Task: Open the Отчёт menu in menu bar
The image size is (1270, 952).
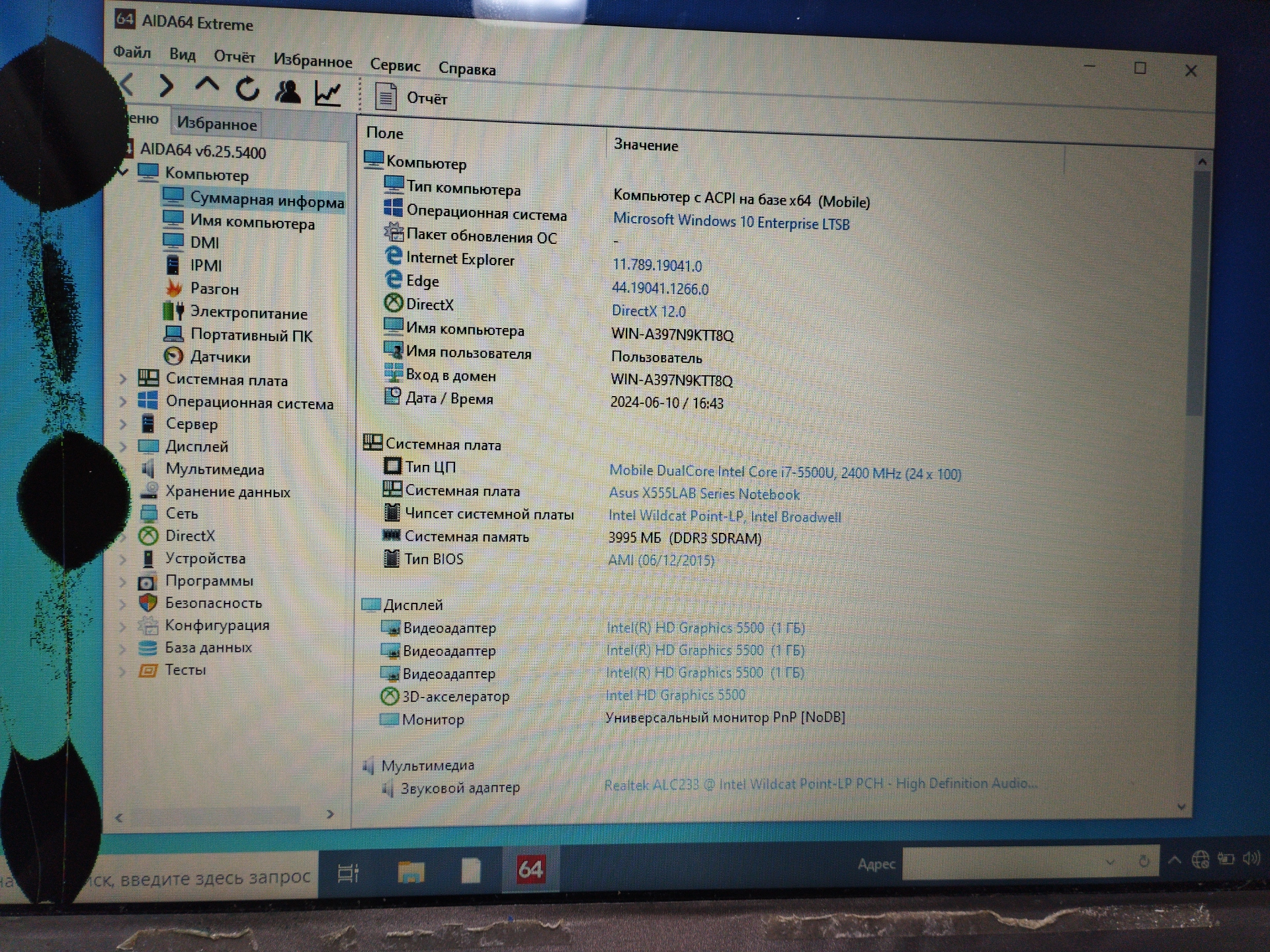Action: 234,57
